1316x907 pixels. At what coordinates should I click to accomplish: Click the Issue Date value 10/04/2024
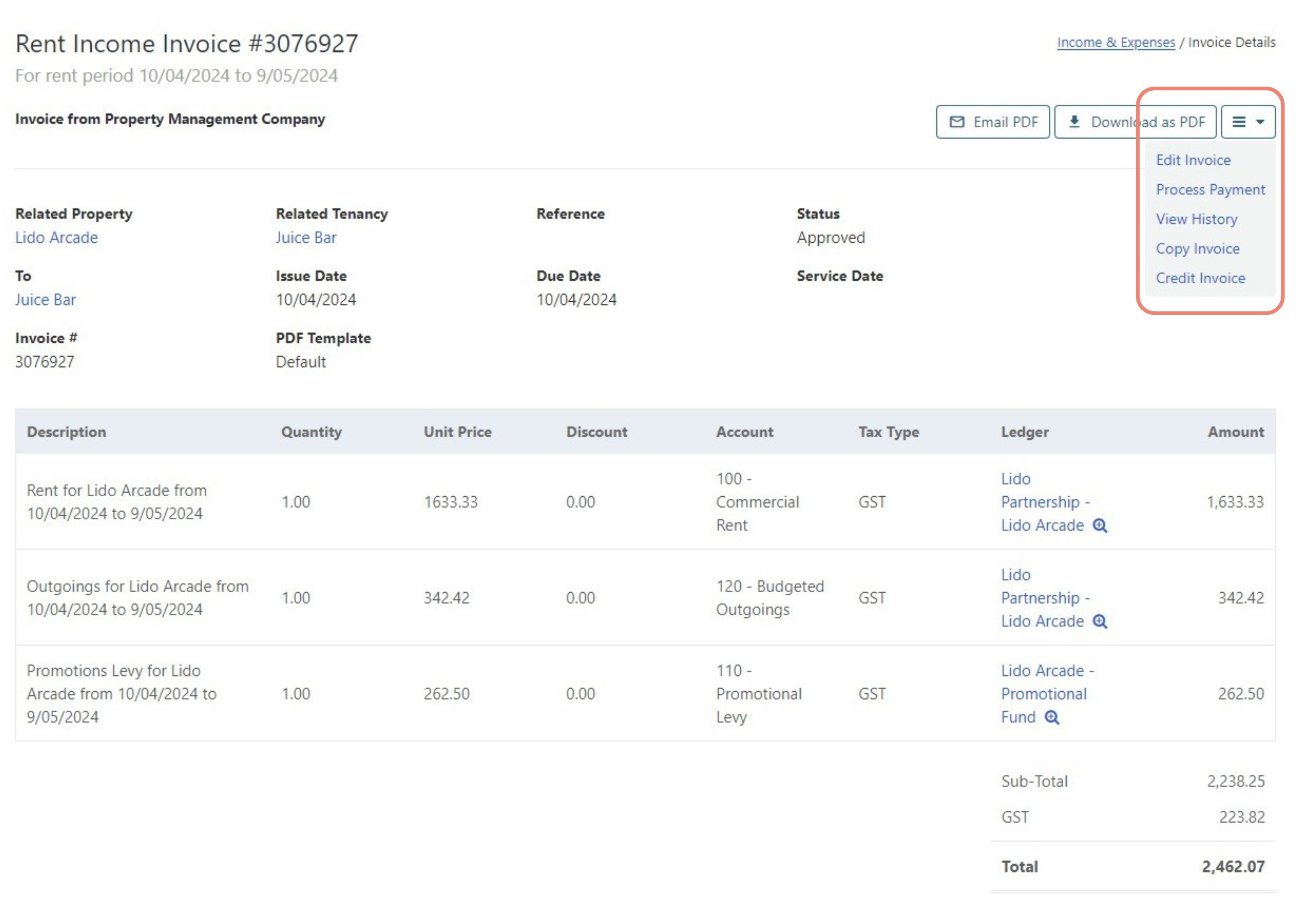tap(315, 300)
